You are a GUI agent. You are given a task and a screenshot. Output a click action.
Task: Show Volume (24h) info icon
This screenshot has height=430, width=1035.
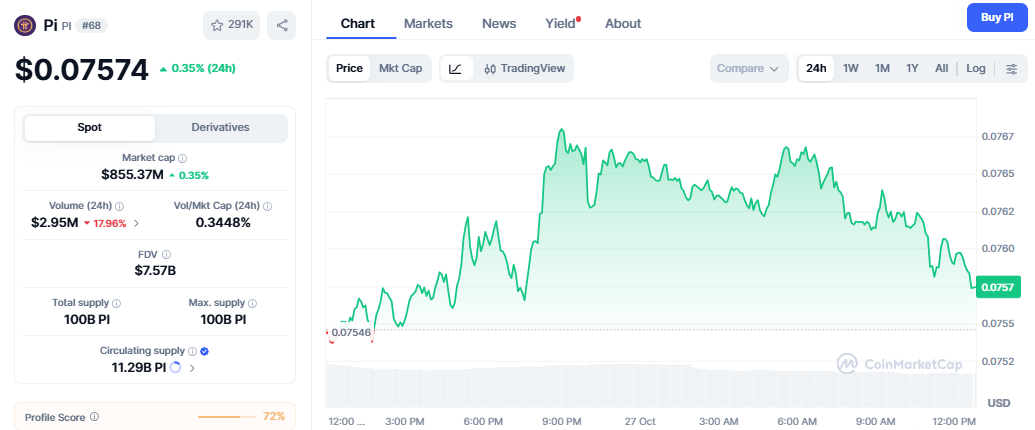pos(120,206)
